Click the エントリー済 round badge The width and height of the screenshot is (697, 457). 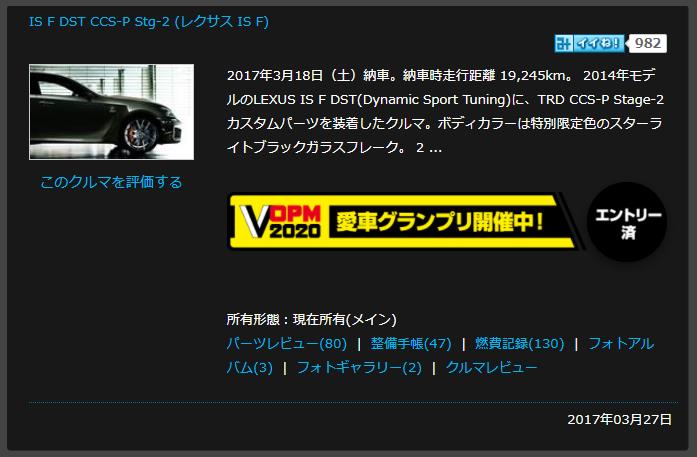pyautogui.click(x=627, y=222)
